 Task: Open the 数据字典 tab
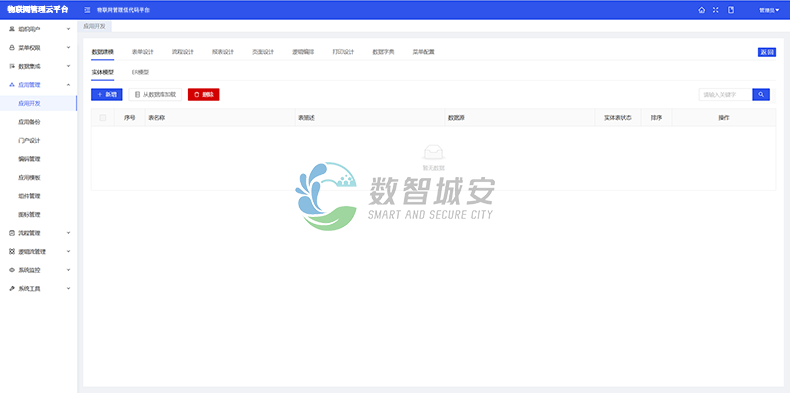(383, 52)
